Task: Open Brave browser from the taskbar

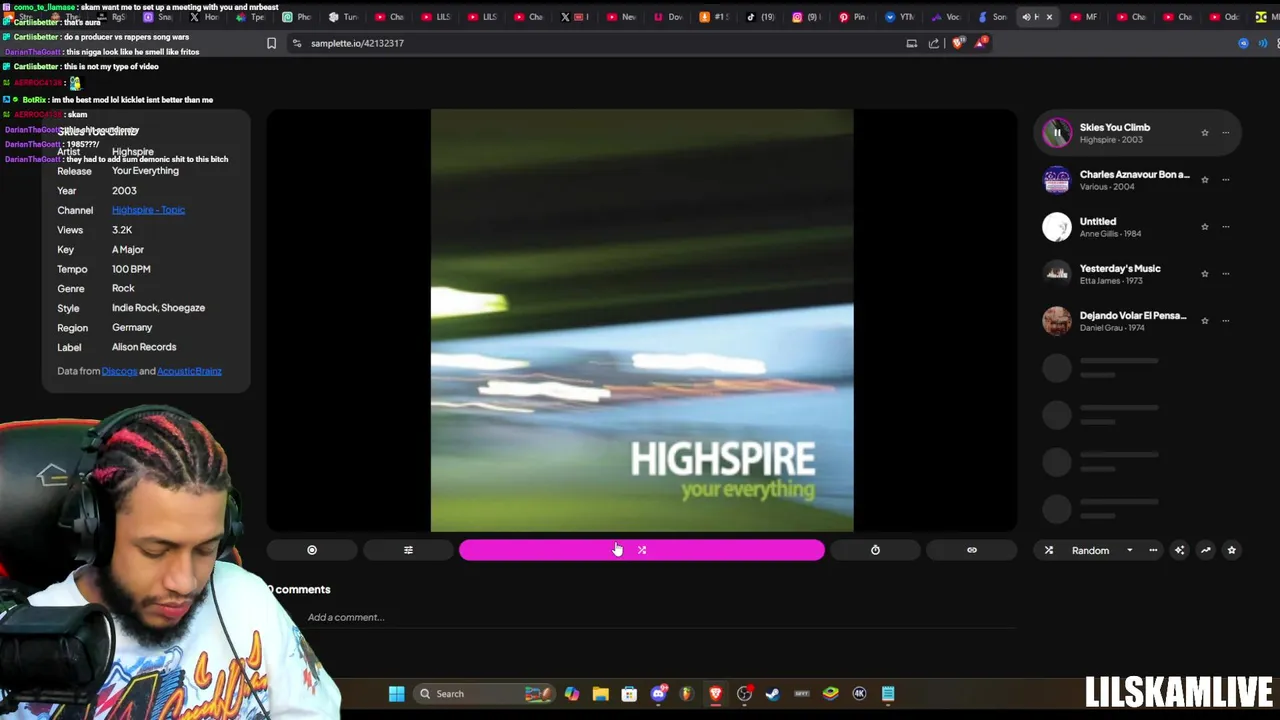Action: [x=716, y=694]
